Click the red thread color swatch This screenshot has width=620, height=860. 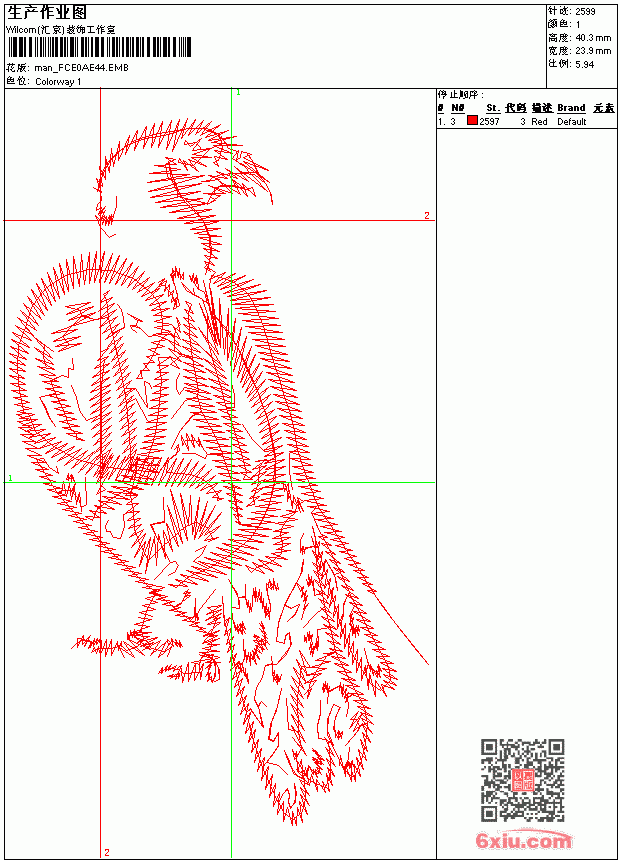472,121
